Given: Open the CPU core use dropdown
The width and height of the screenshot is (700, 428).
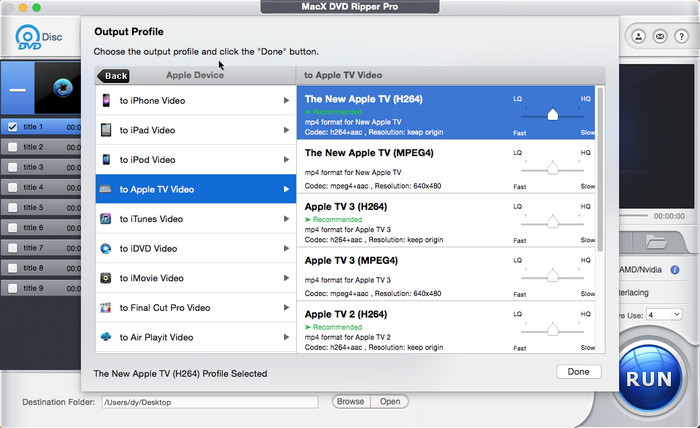Looking at the screenshot, I should pos(664,315).
